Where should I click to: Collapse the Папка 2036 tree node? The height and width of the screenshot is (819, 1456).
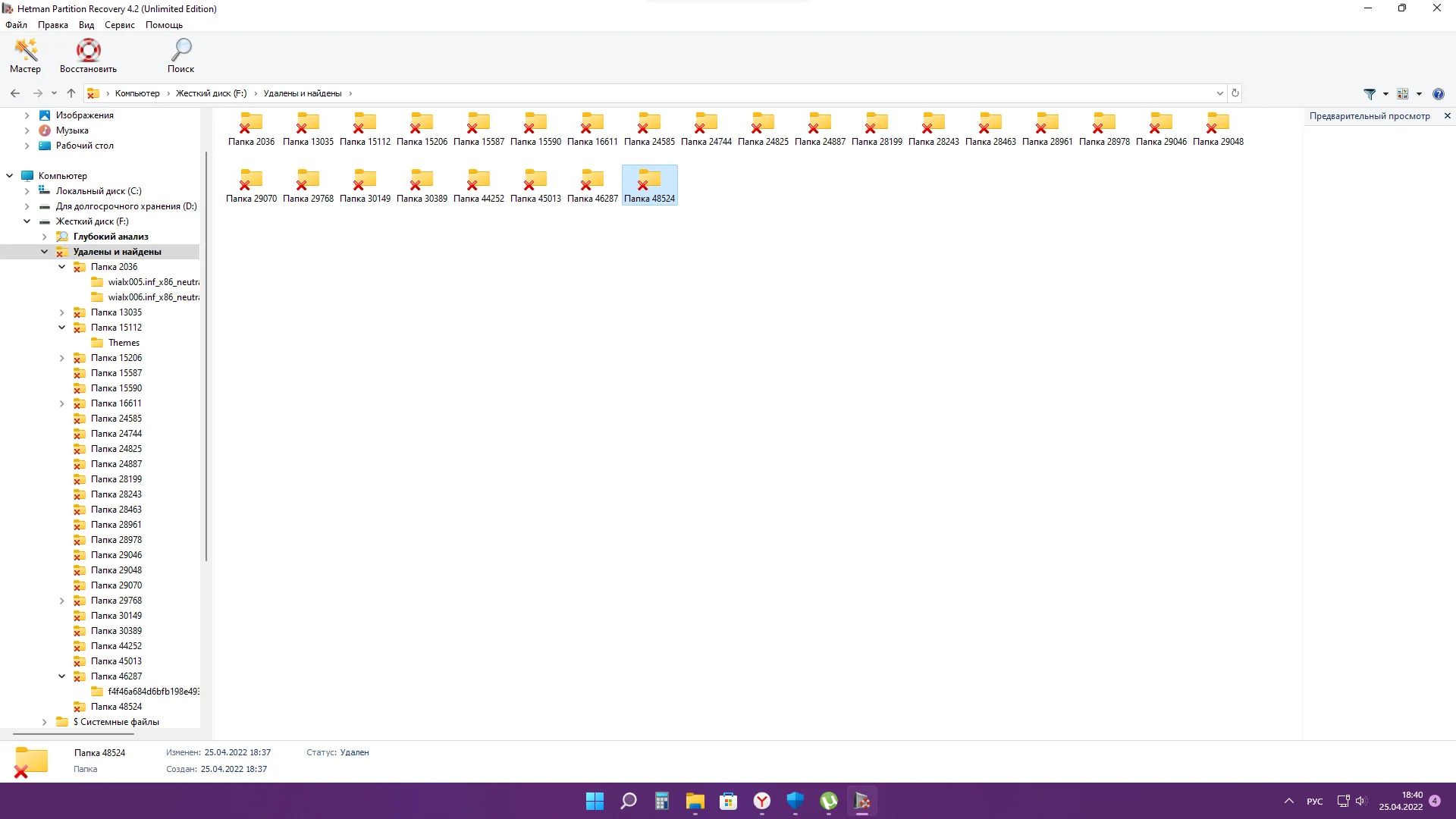pos(62,267)
